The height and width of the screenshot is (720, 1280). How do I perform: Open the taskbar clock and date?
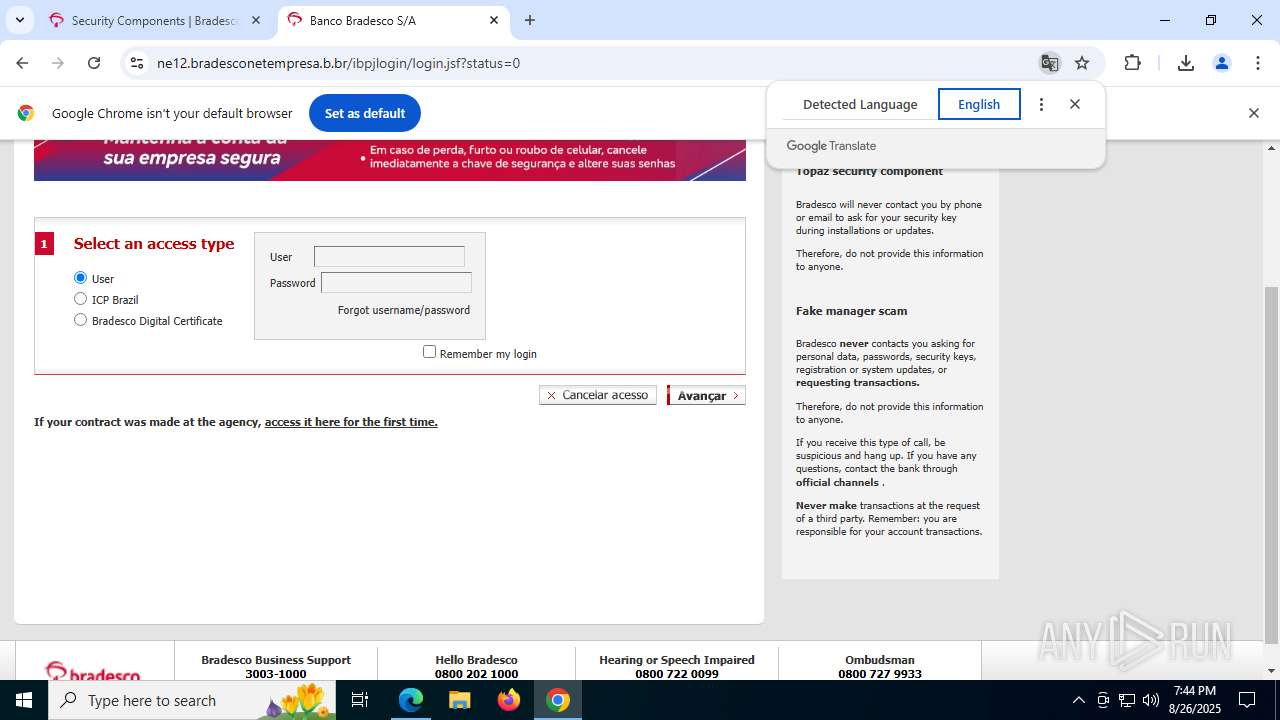[x=1194, y=700]
